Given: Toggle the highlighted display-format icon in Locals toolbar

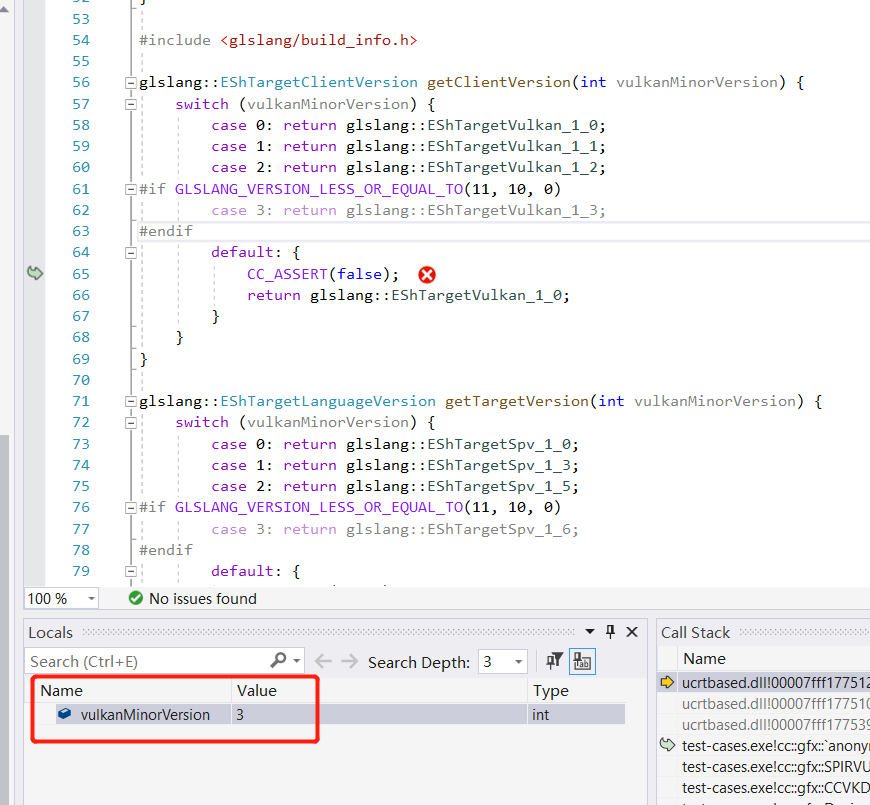Looking at the screenshot, I should coord(582,661).
